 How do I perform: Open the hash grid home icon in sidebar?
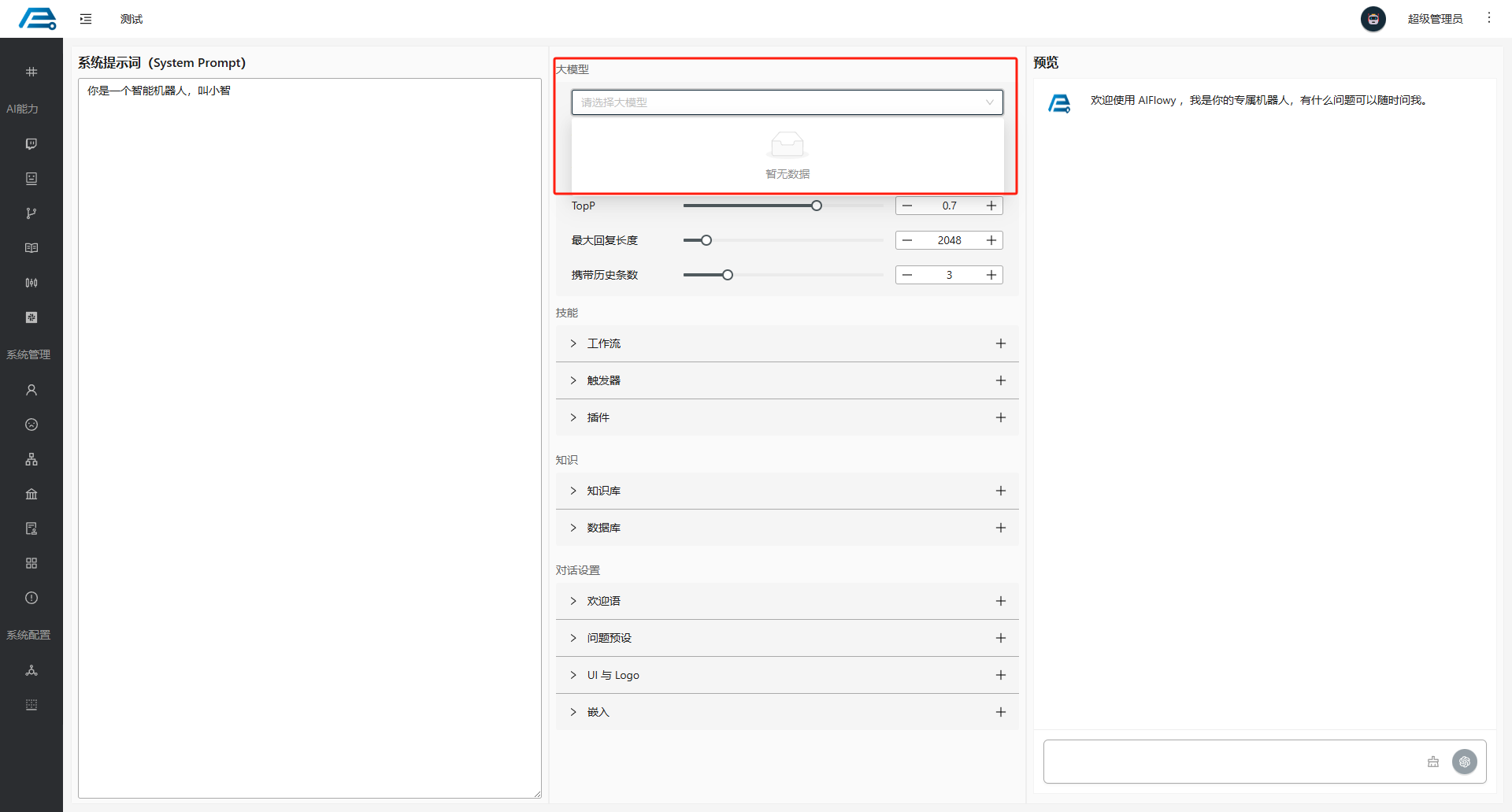click(x=31, y=72)
